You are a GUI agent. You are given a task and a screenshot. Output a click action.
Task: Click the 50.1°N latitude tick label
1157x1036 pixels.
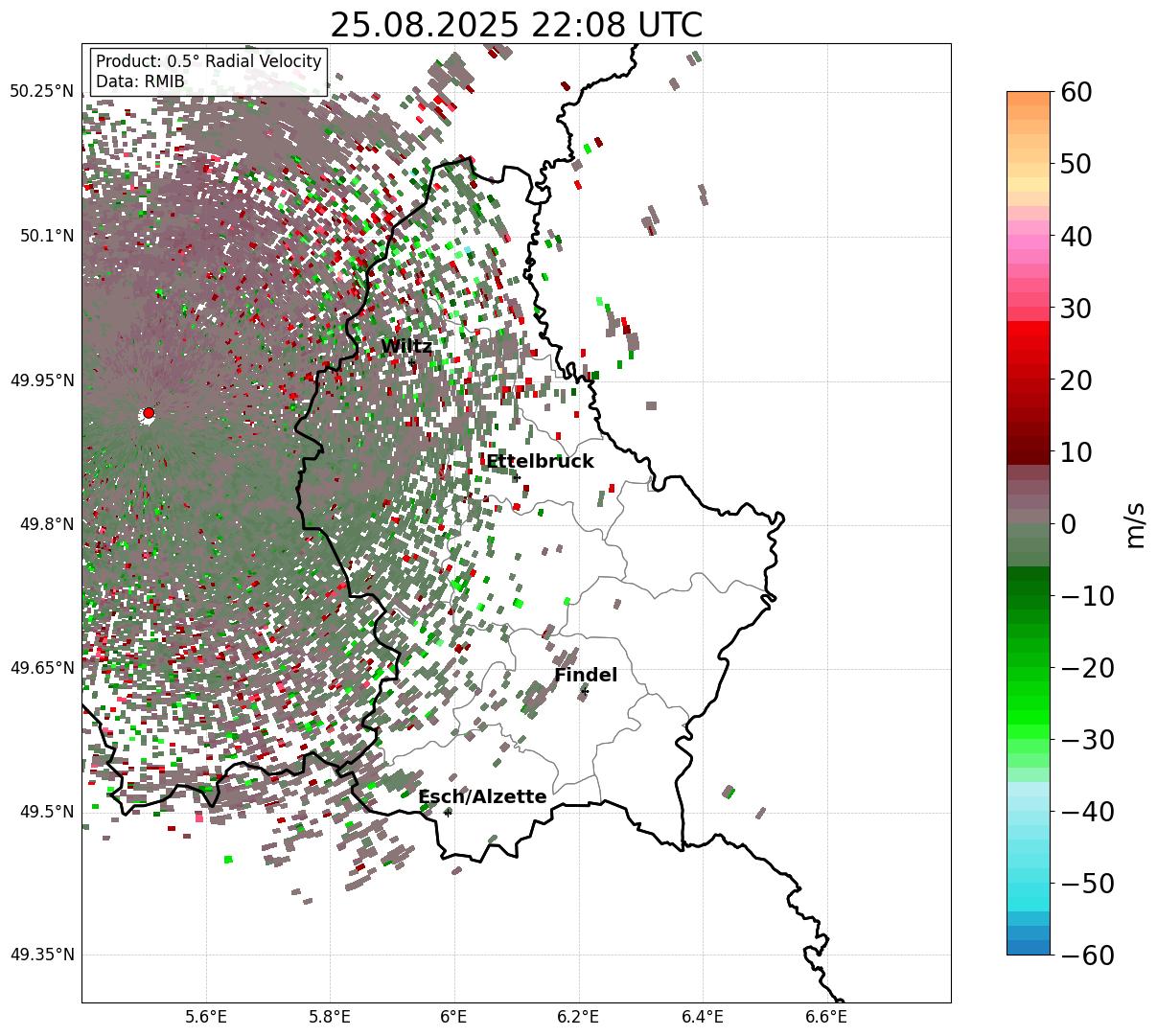point(47,236)
